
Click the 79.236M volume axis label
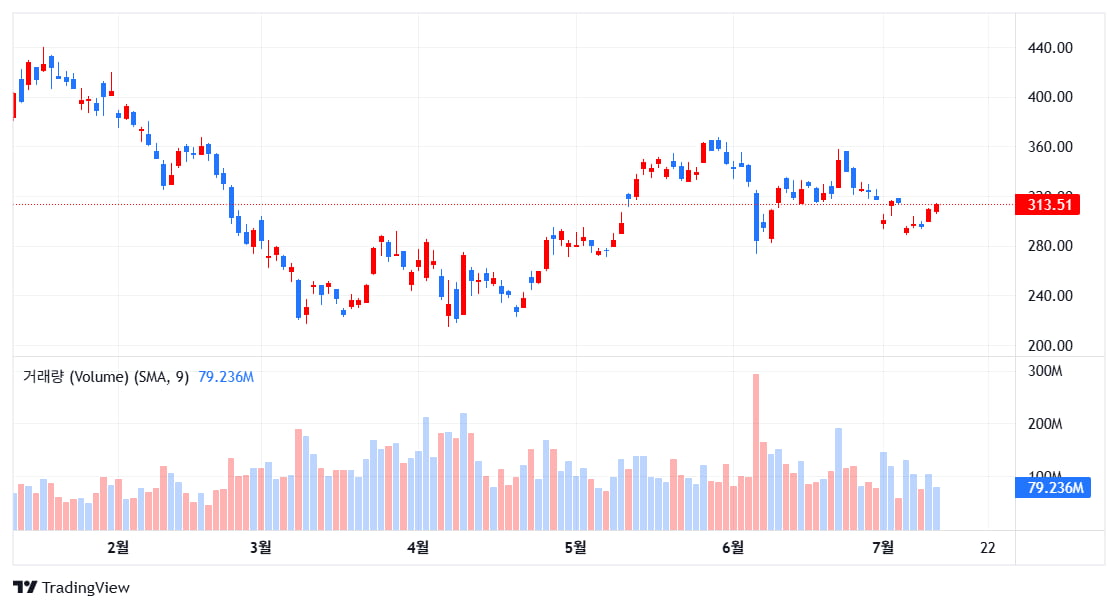(1052, 488)
